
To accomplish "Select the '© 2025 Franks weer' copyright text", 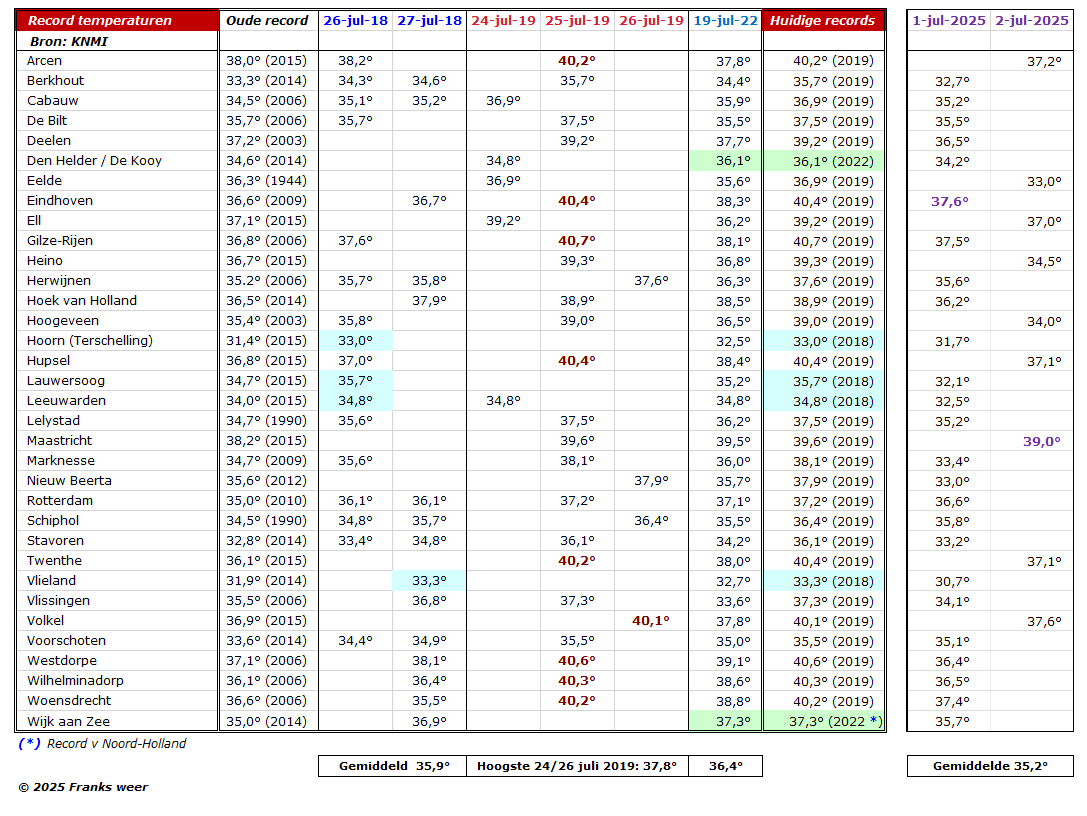I will (83, 788).
